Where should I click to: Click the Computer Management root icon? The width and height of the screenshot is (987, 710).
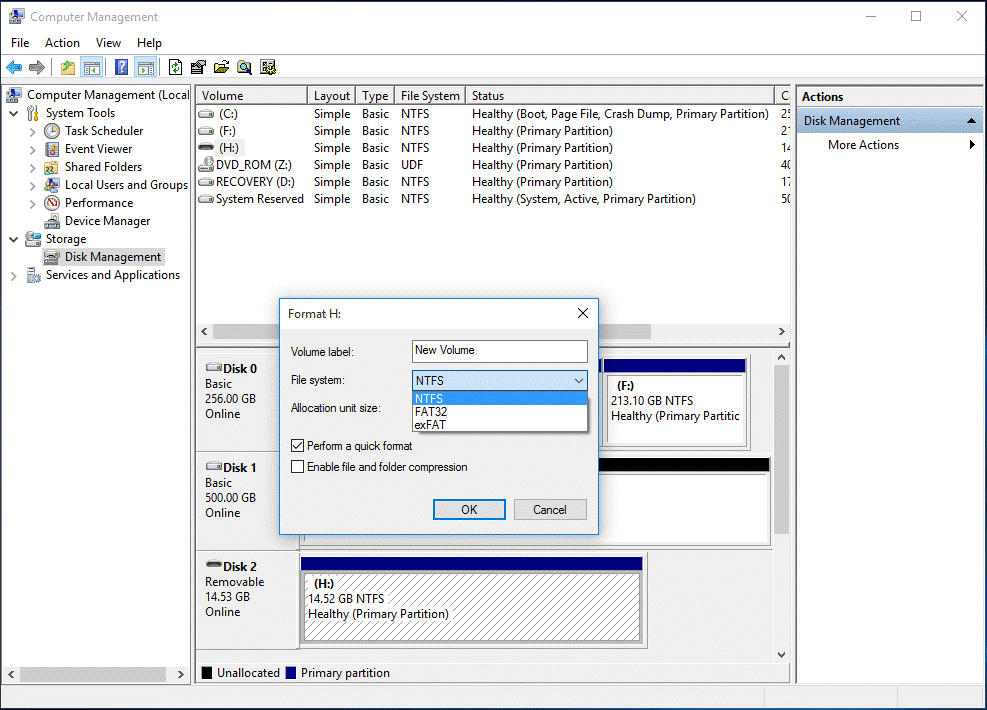14,95
